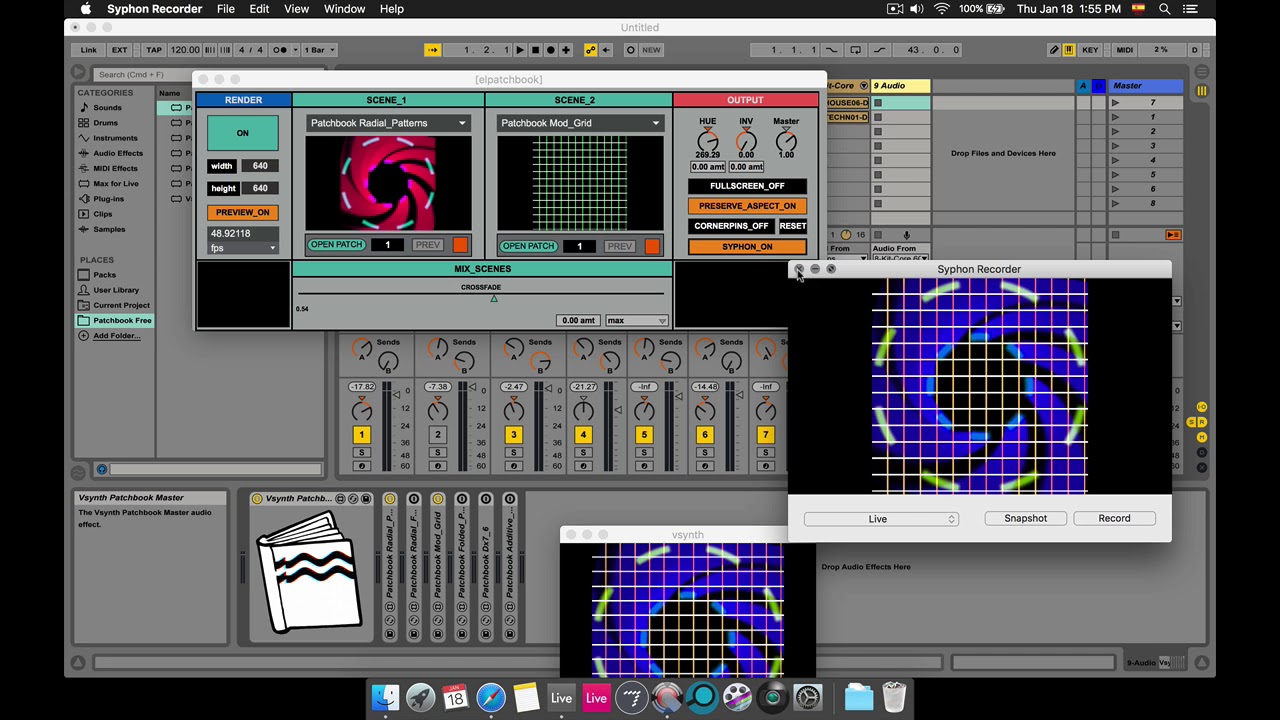Toggle the Link button in transport
Viewport: 1280px width, 720px height.
(x=89, y=50)
